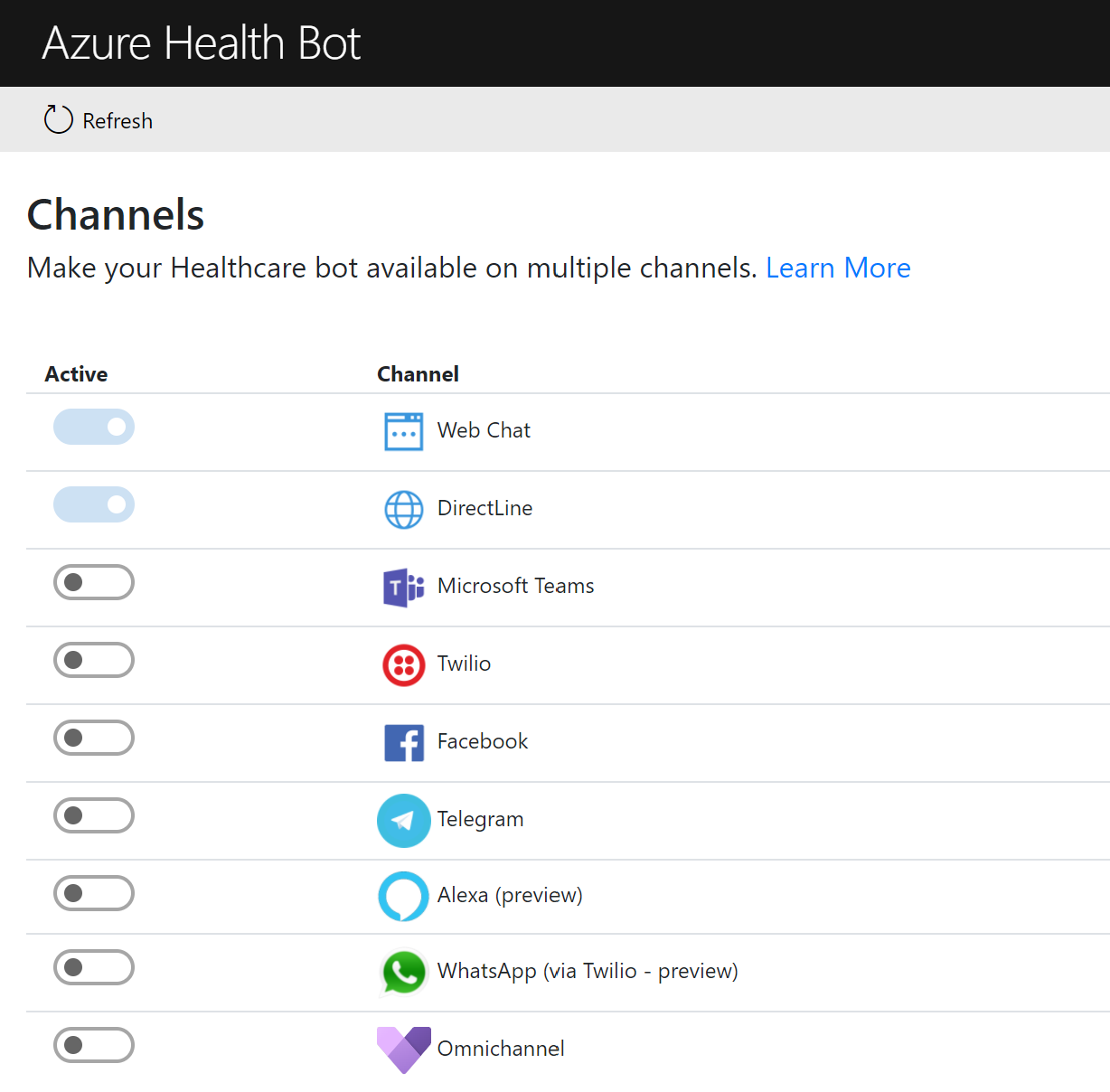This screenshot has width=1110, height=1092.
Task: Switch on the Alexa (preview) toggle
Action: pos(94,893)
